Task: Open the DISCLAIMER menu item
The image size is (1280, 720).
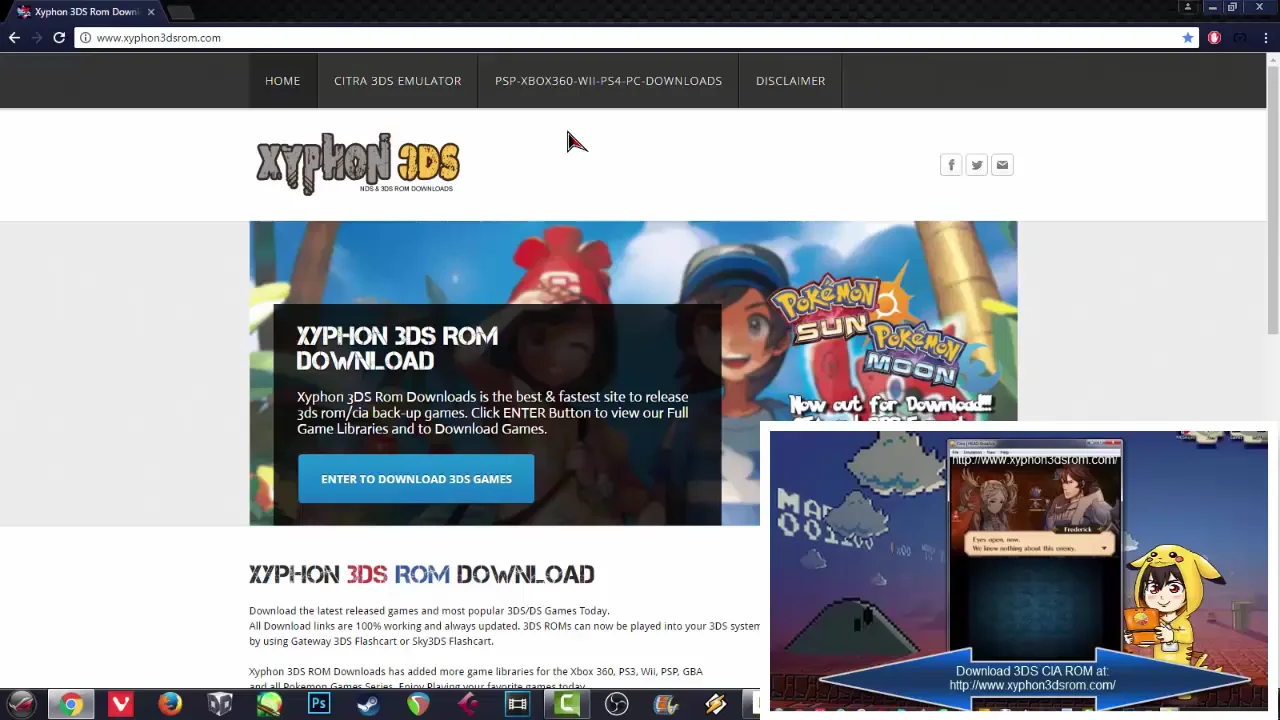Action: (x=790, y=81)
